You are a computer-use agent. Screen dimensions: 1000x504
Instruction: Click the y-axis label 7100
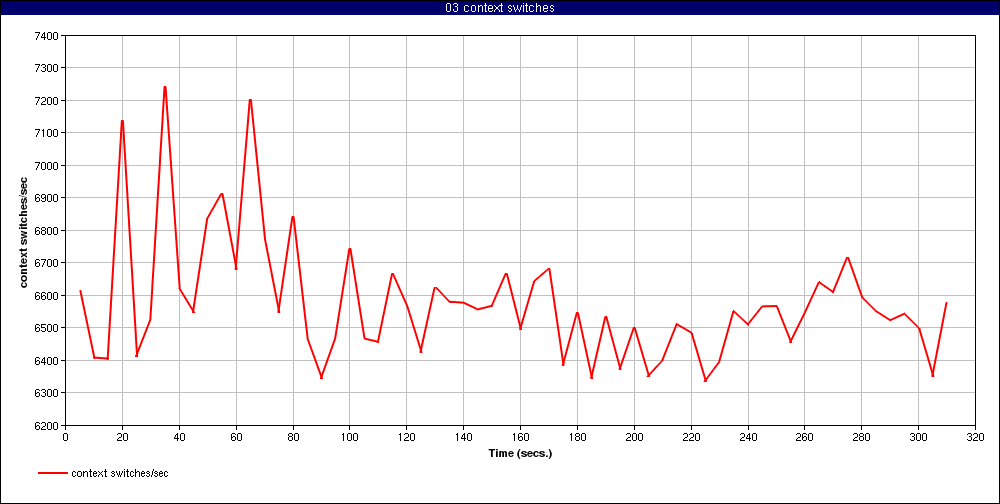[x=48, y=133]
